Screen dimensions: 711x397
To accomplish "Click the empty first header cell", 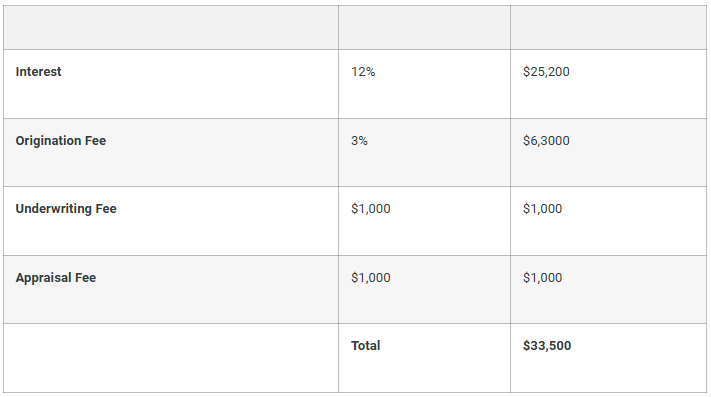I will pos(170,28).
